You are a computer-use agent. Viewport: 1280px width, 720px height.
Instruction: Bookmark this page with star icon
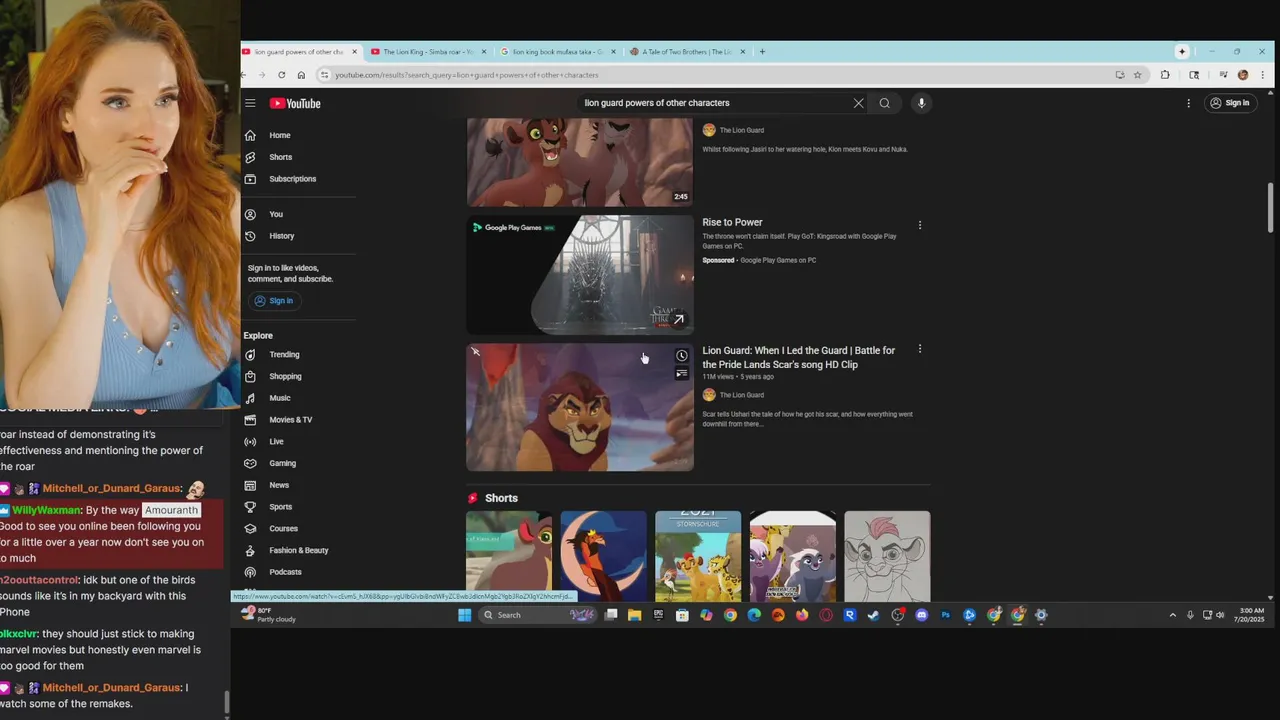[x=1137, y=75]
